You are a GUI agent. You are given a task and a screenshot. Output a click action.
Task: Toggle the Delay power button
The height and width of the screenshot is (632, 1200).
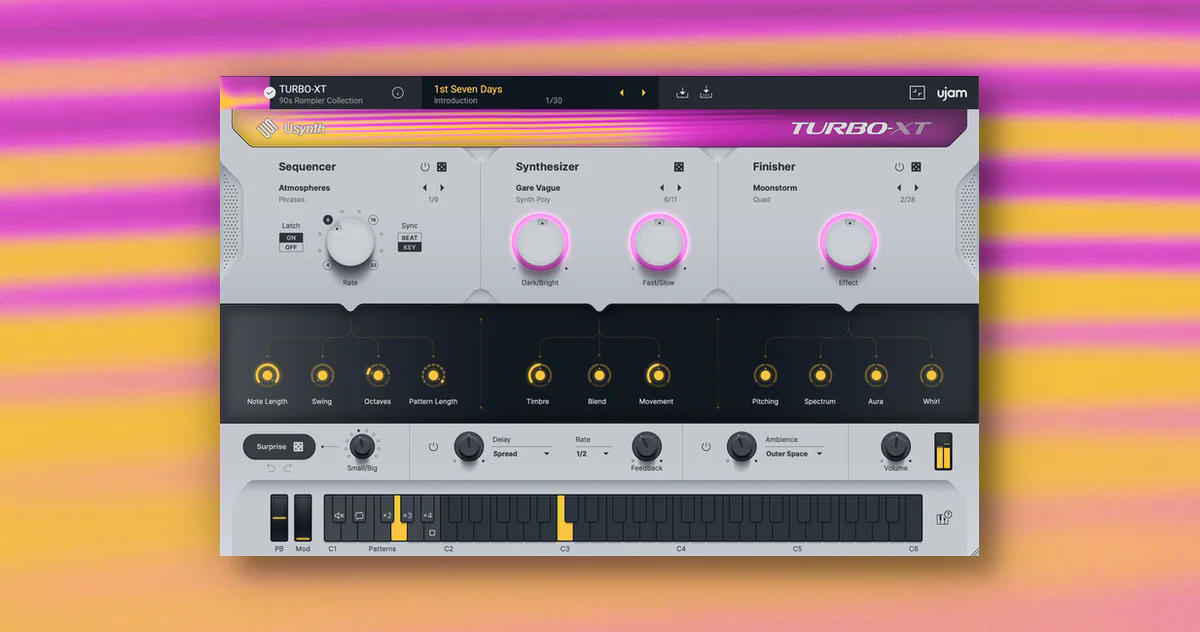pyautogui.click(x=433, y=447)
